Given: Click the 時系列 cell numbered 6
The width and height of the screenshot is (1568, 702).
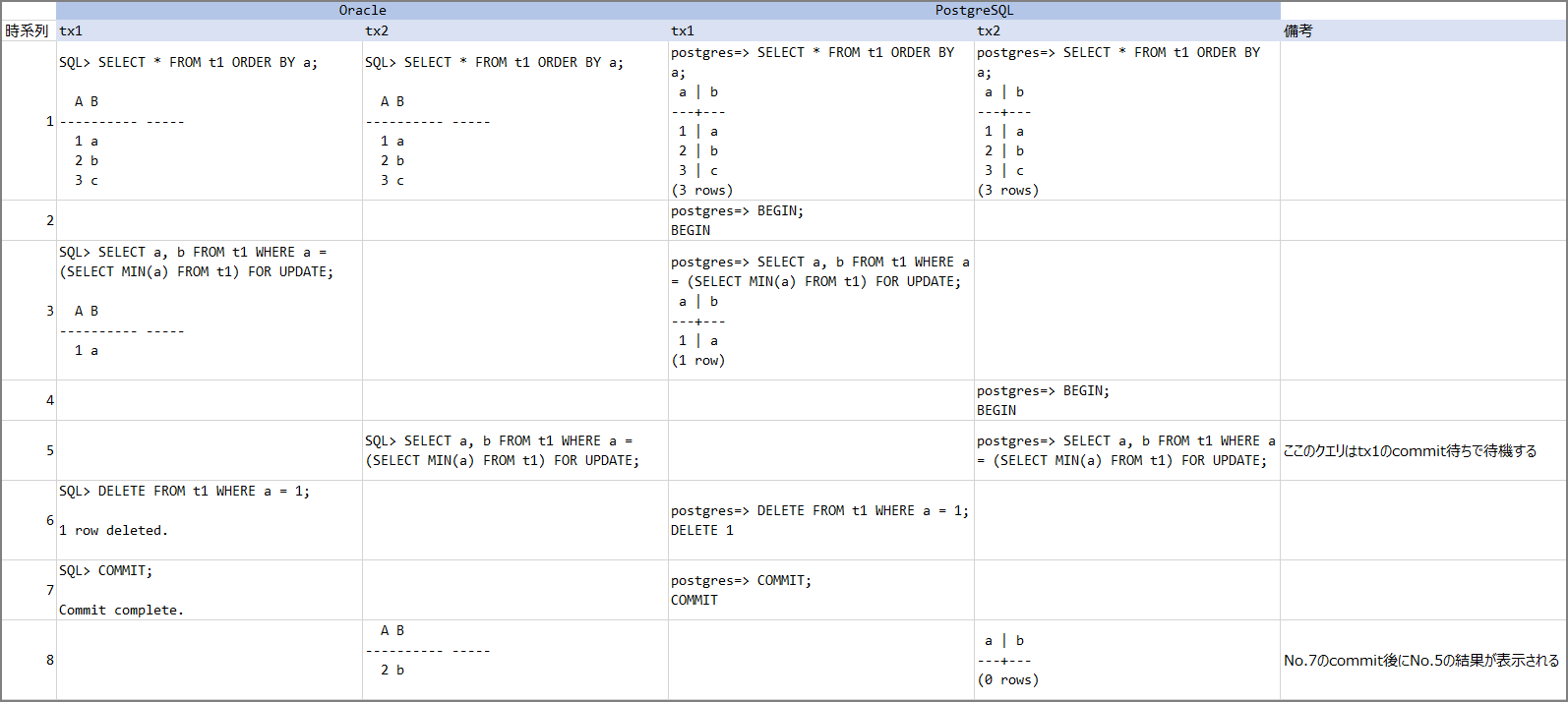Looking at the screenshot, I should click(x=30, y=520).
